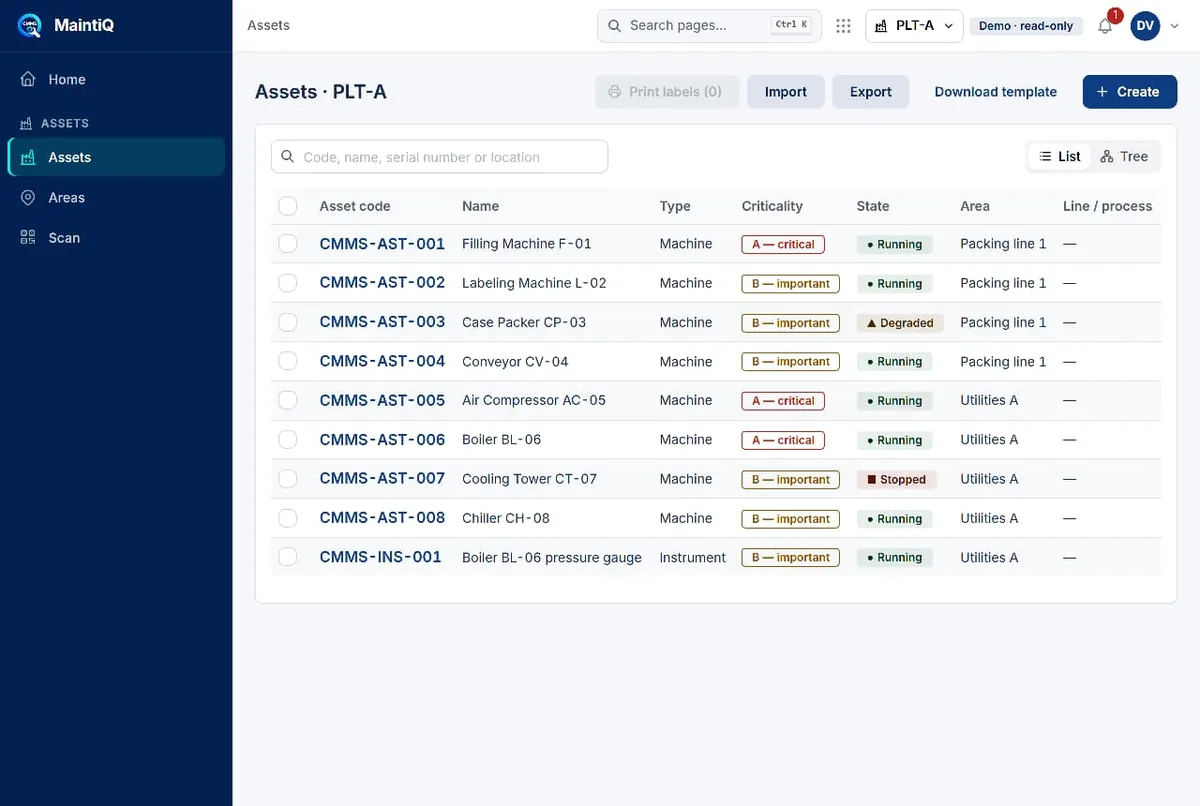Screen dimensions: 1200x806
Task: Open the notifications bell
Action: pos(1105,26)
